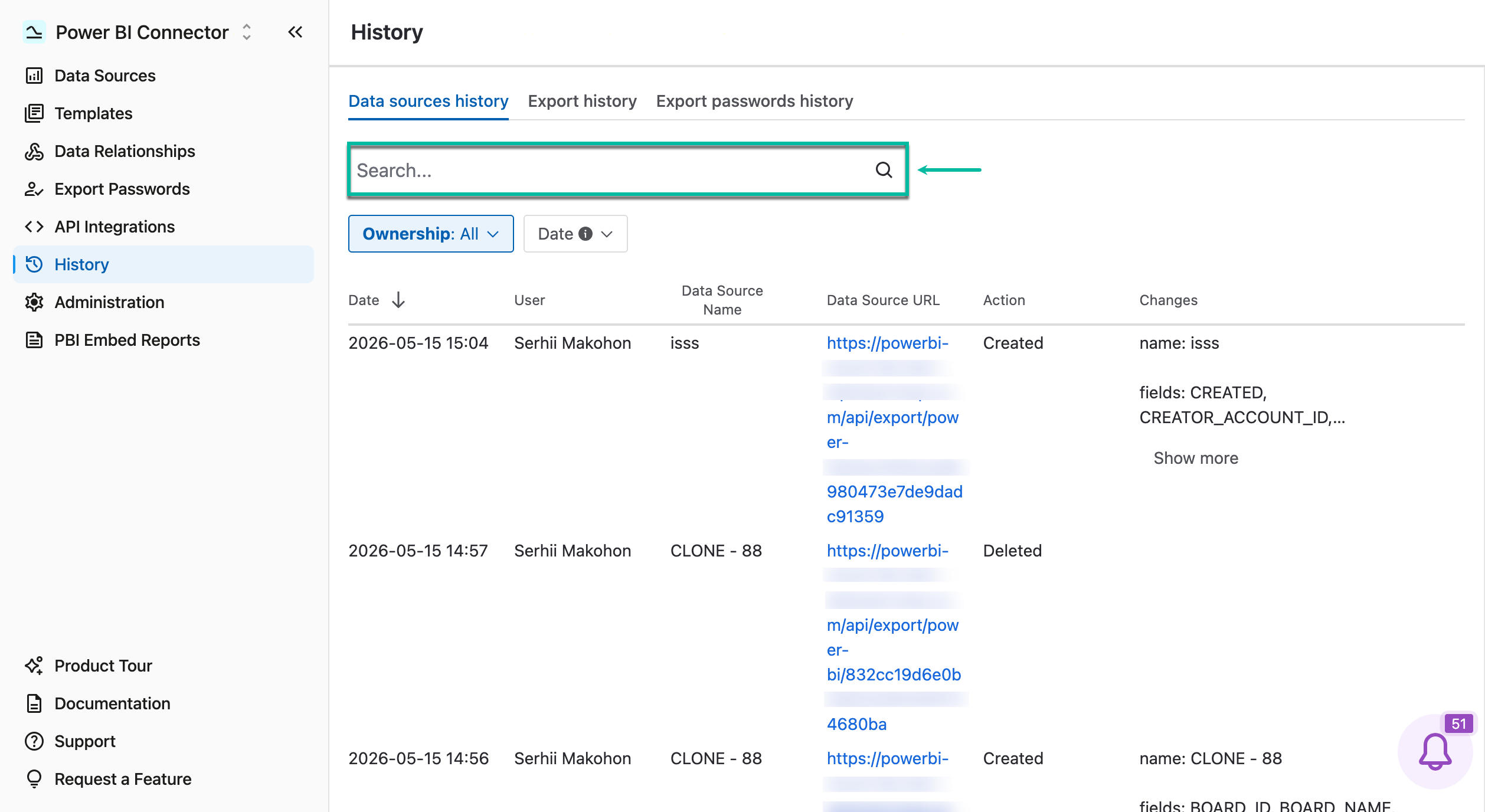
Task: Click the Deleted action cell
Action: tap(1012, 551)
